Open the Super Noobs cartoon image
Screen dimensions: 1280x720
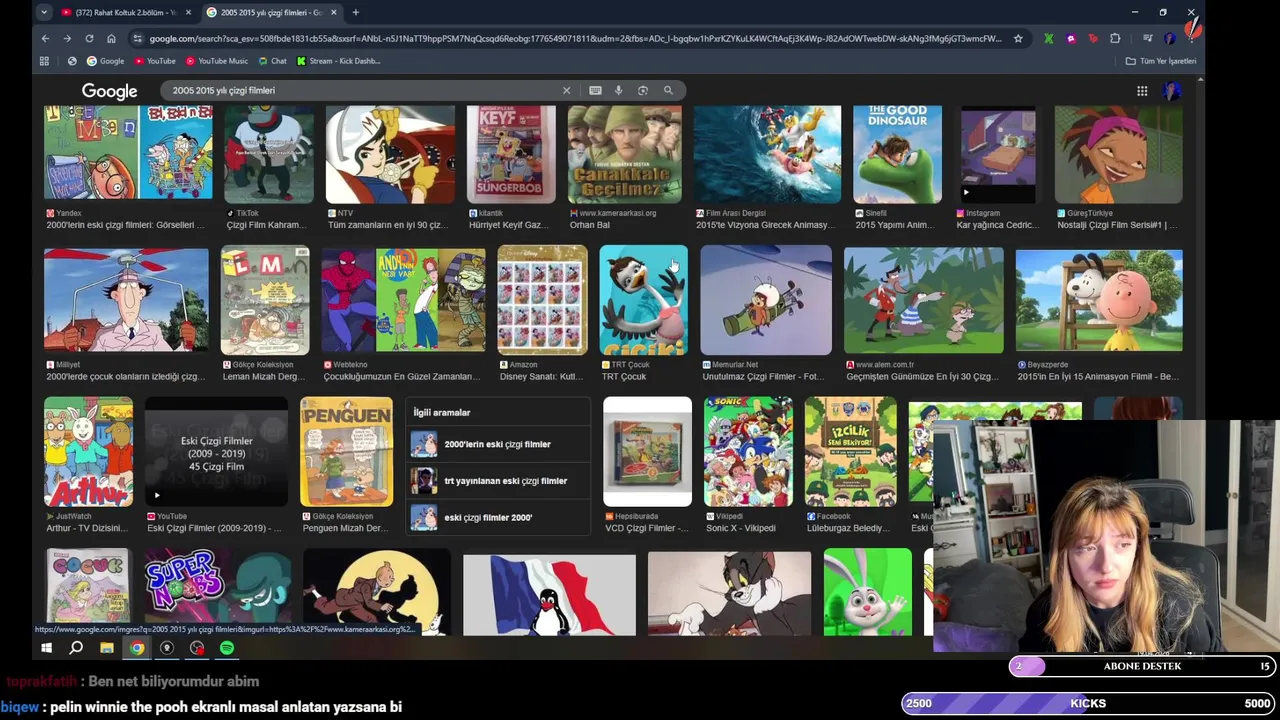218,592
